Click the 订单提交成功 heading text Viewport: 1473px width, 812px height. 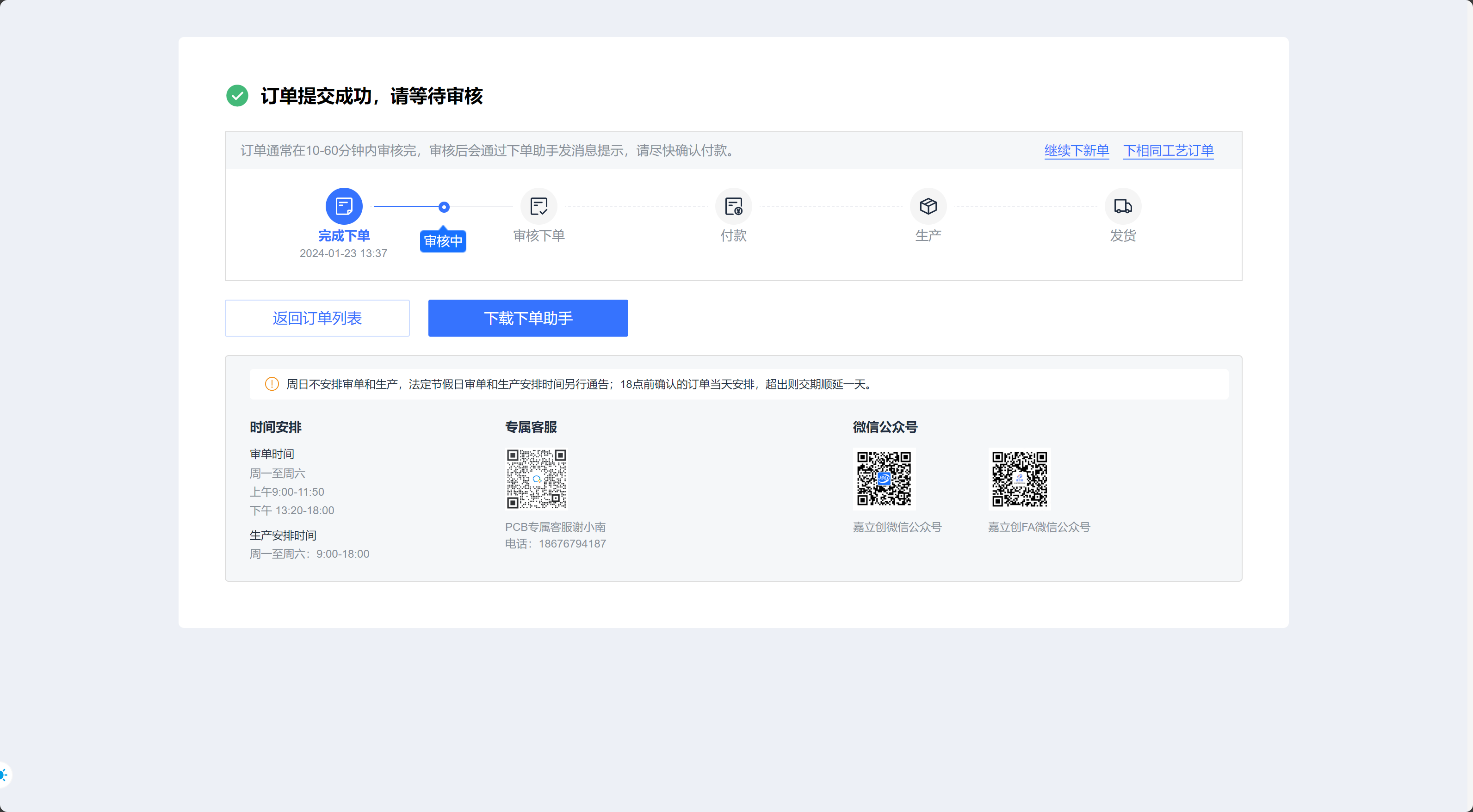(371, 96)
